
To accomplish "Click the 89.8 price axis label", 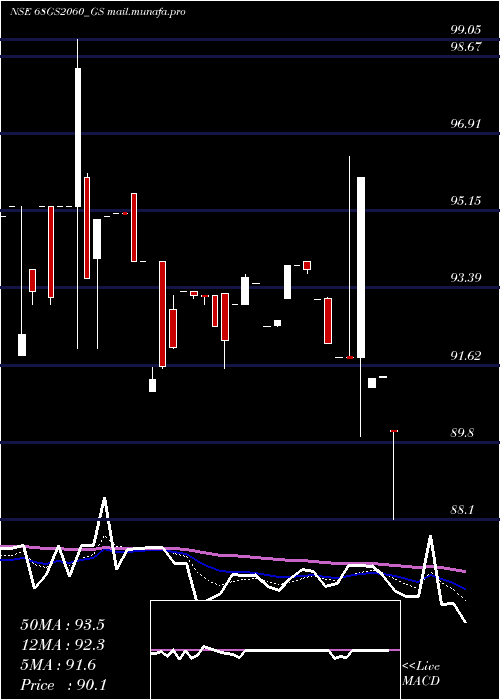I will pos(462,433).
